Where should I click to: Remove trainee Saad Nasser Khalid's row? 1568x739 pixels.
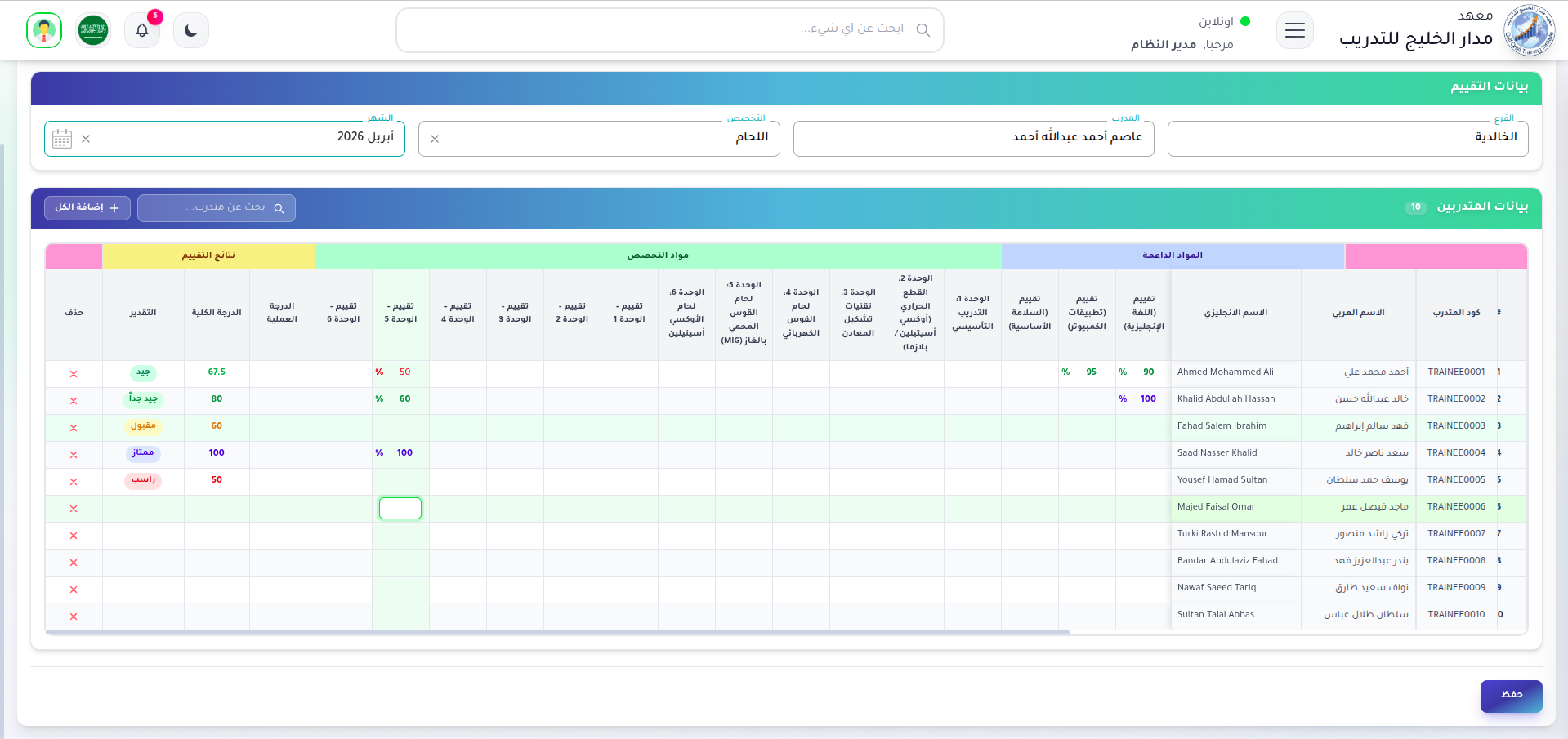(74, 455)
